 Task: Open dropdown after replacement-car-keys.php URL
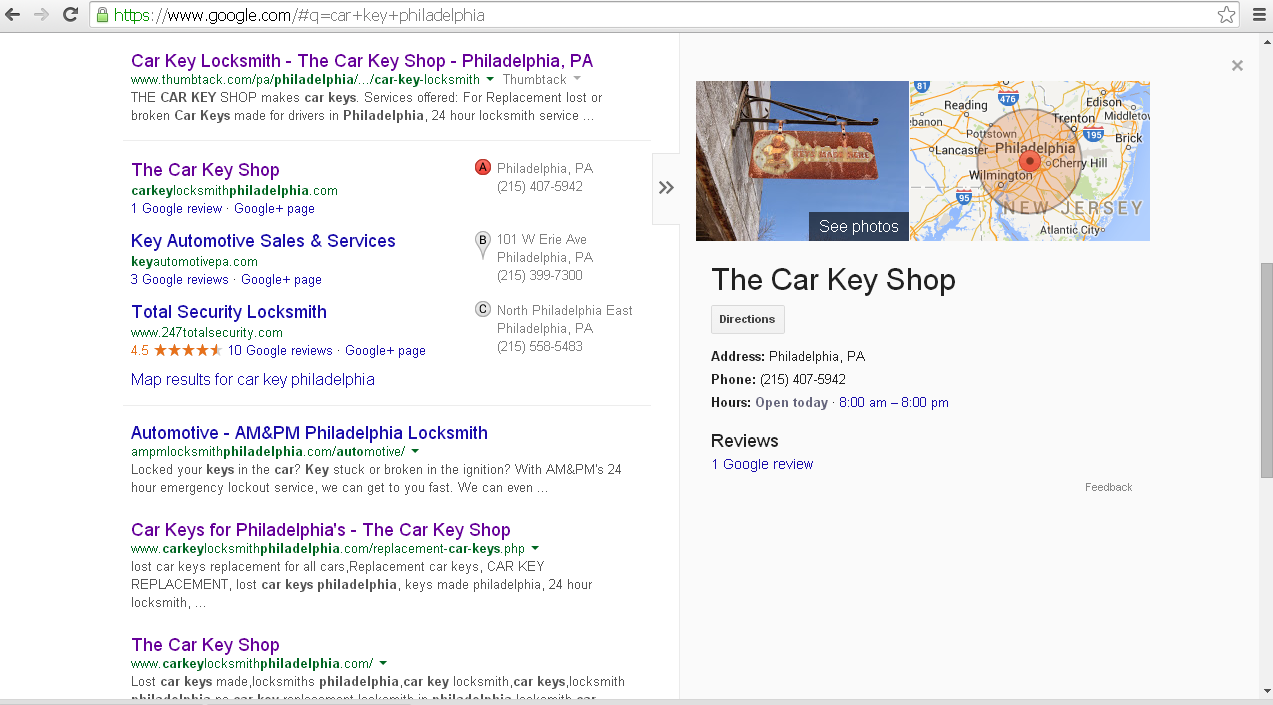[x=535, y=549]
